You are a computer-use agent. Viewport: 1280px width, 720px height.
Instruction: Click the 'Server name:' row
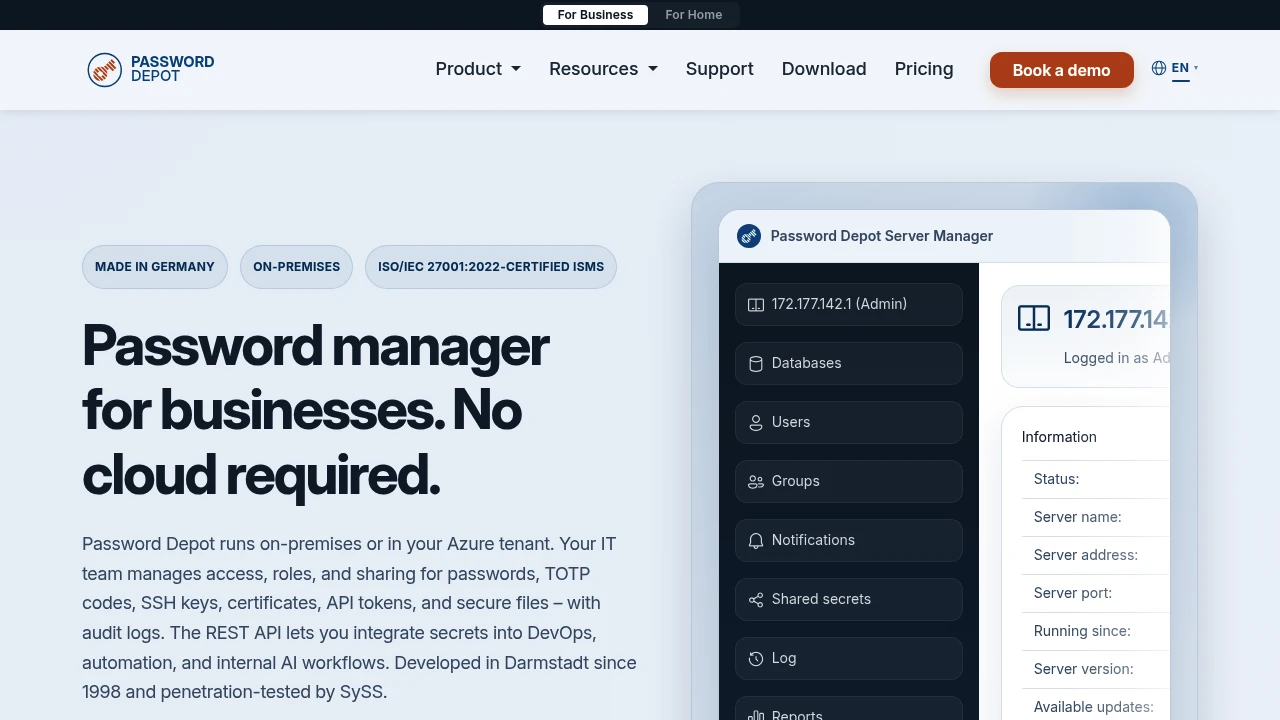tap(1095, 517)
